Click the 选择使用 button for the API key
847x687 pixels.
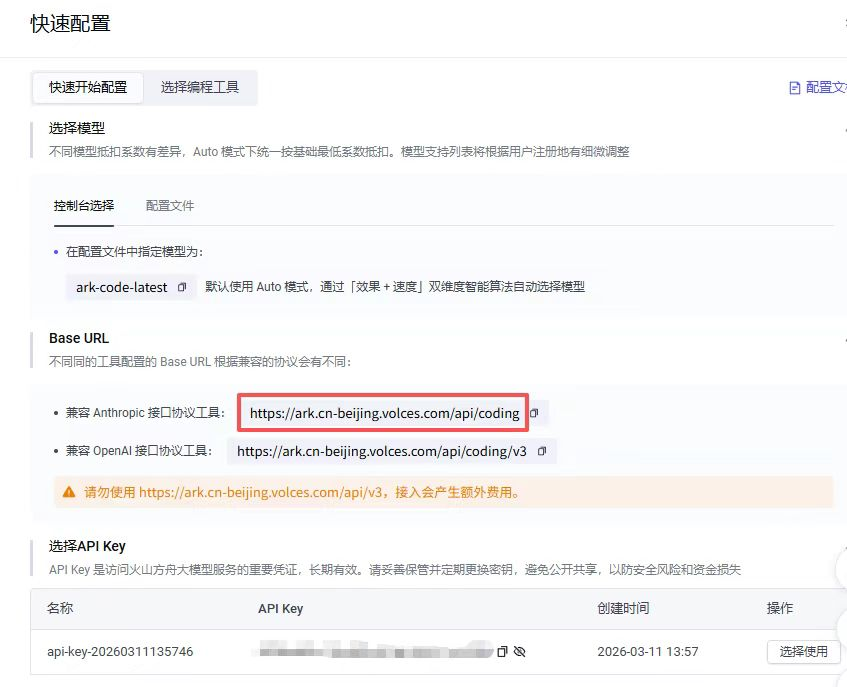[x=803, y=651]
